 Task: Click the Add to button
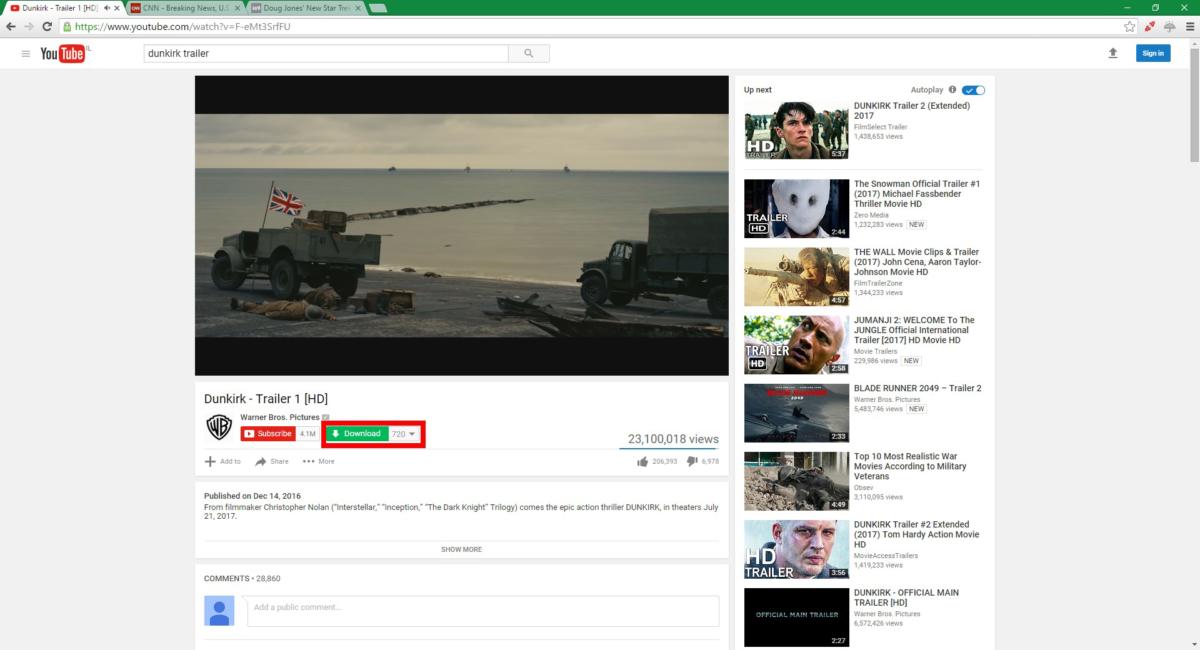pos(223,462)
